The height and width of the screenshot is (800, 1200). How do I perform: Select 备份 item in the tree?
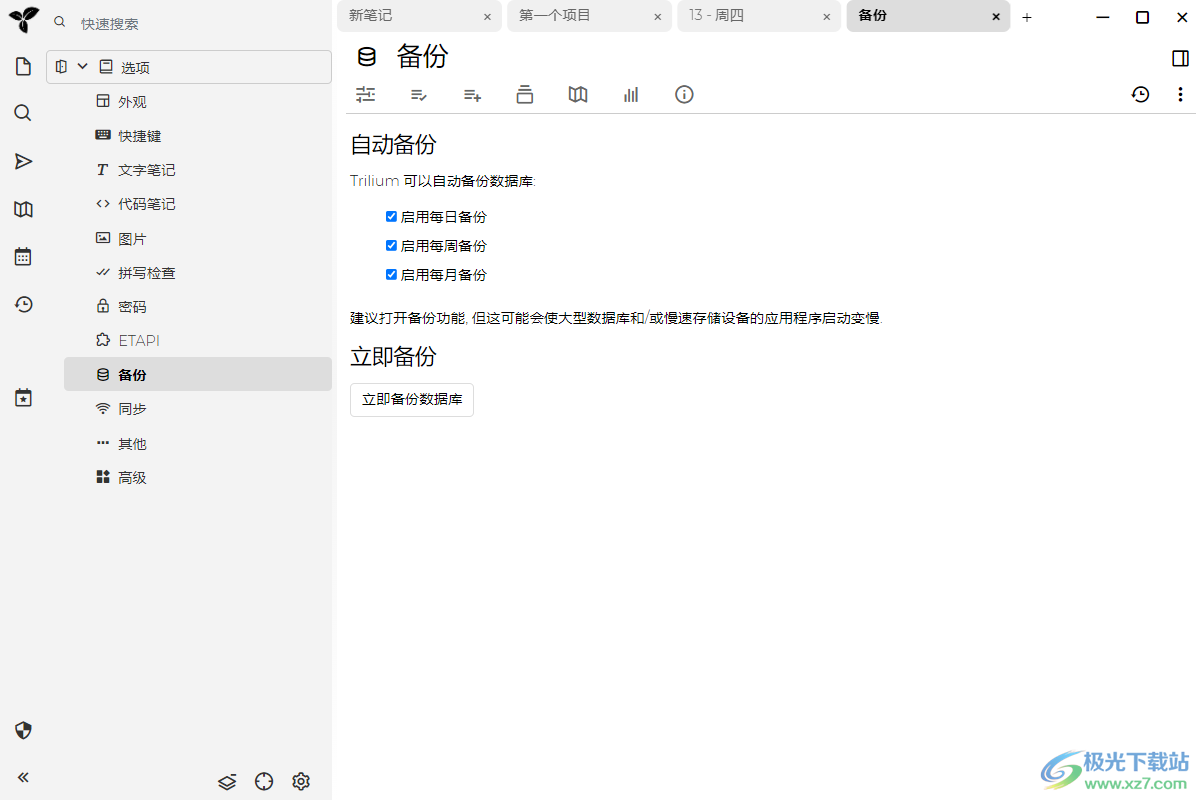[x=198, y=375]
